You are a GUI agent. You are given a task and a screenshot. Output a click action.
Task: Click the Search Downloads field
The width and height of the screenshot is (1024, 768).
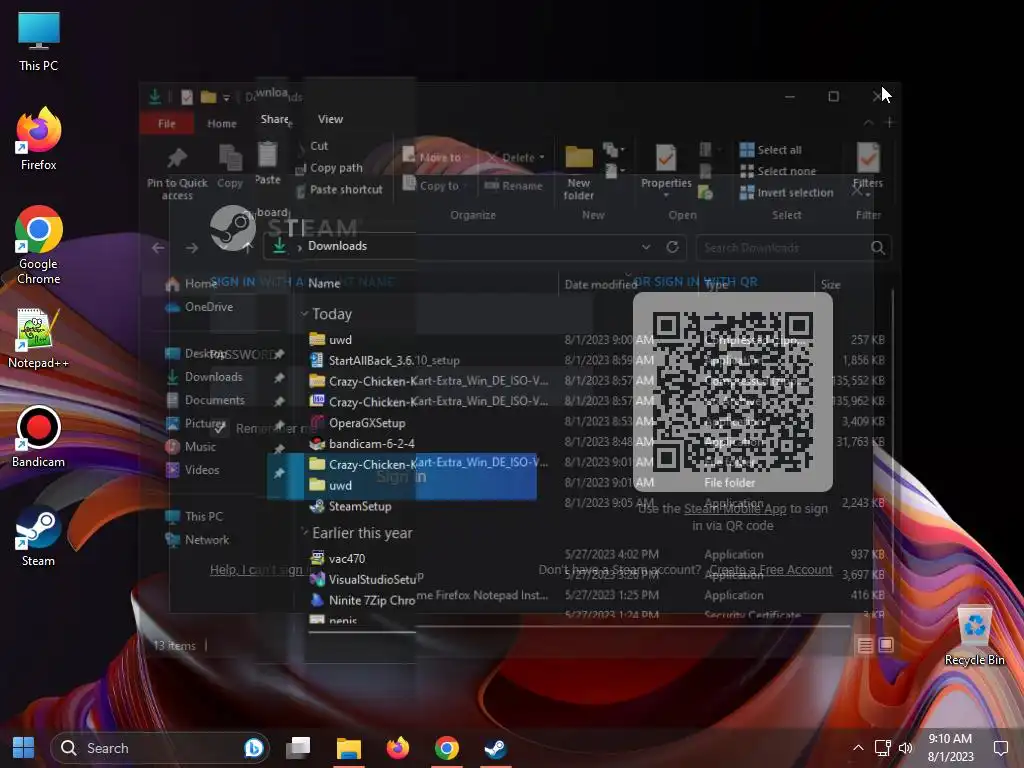784,248
